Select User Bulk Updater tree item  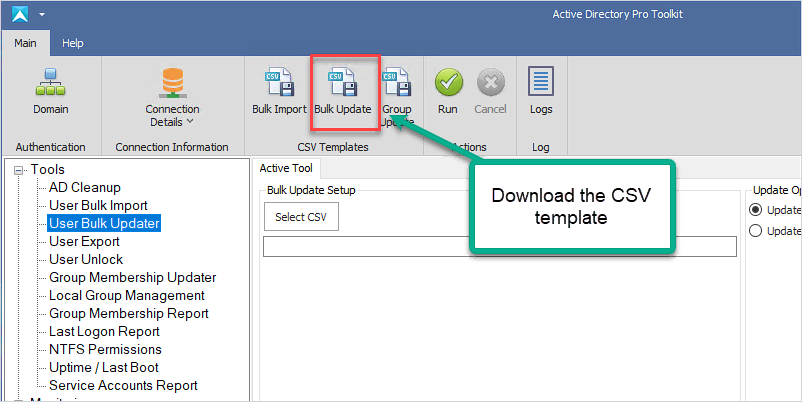point(104,223)
